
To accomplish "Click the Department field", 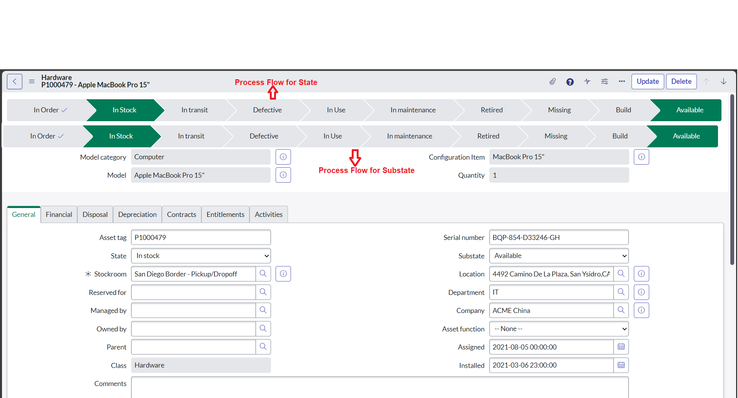I will pos(551,292).
